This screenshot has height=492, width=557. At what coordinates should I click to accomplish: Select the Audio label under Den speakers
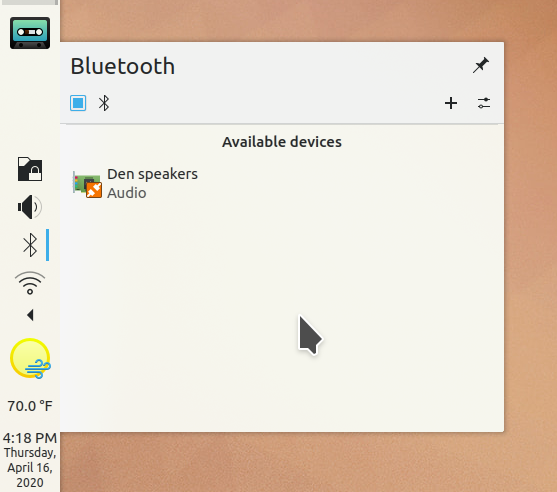click(127, 193)
